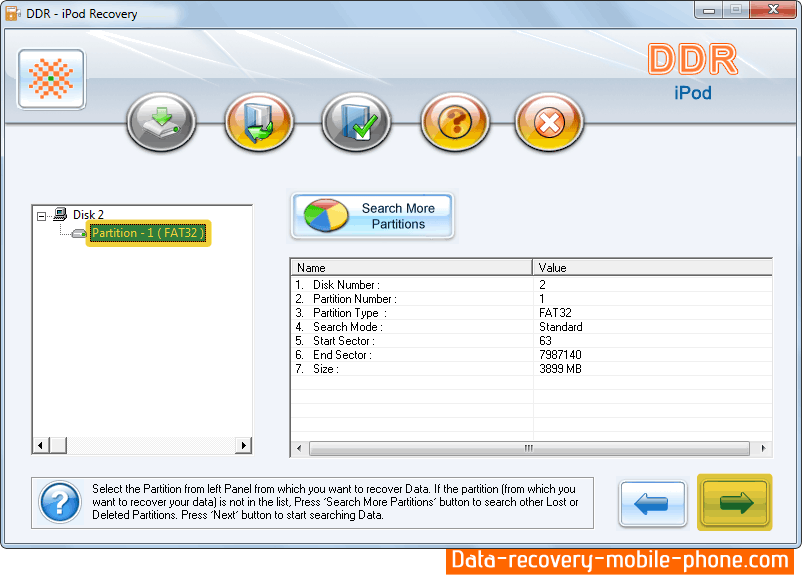
Task: Open help via the question mark toolbar icon
Action: pyautogui.click(x=455, y=123)
